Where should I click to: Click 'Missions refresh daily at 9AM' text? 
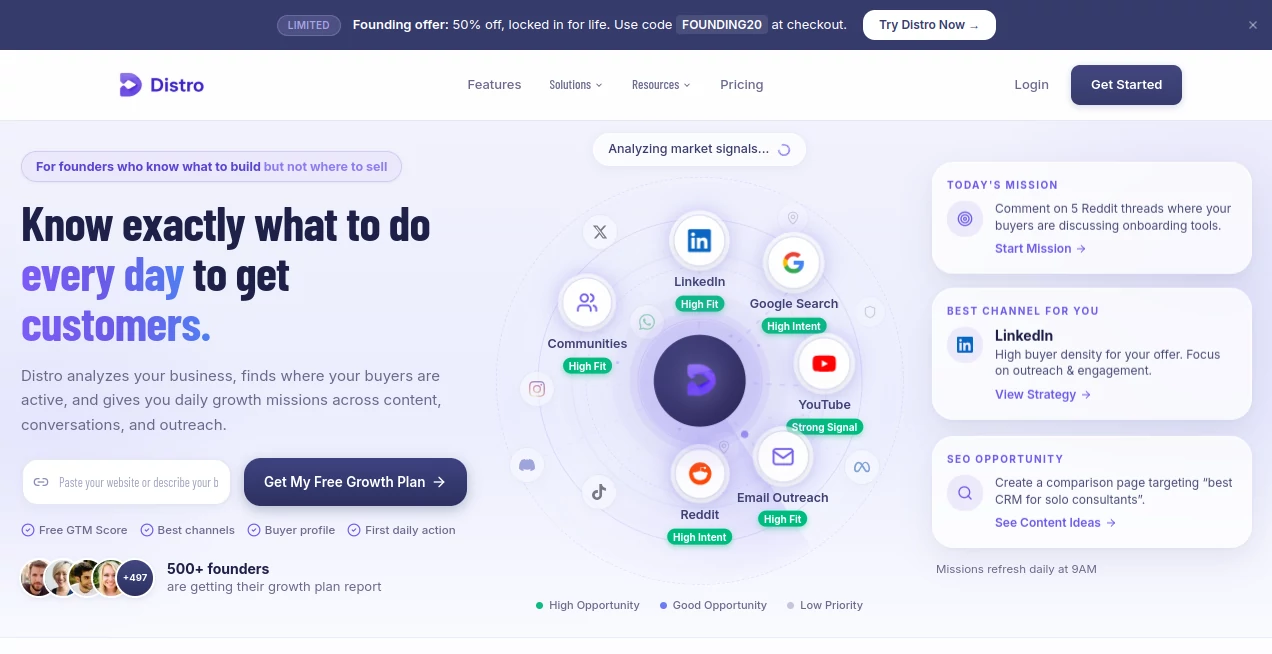point(1016,569)
